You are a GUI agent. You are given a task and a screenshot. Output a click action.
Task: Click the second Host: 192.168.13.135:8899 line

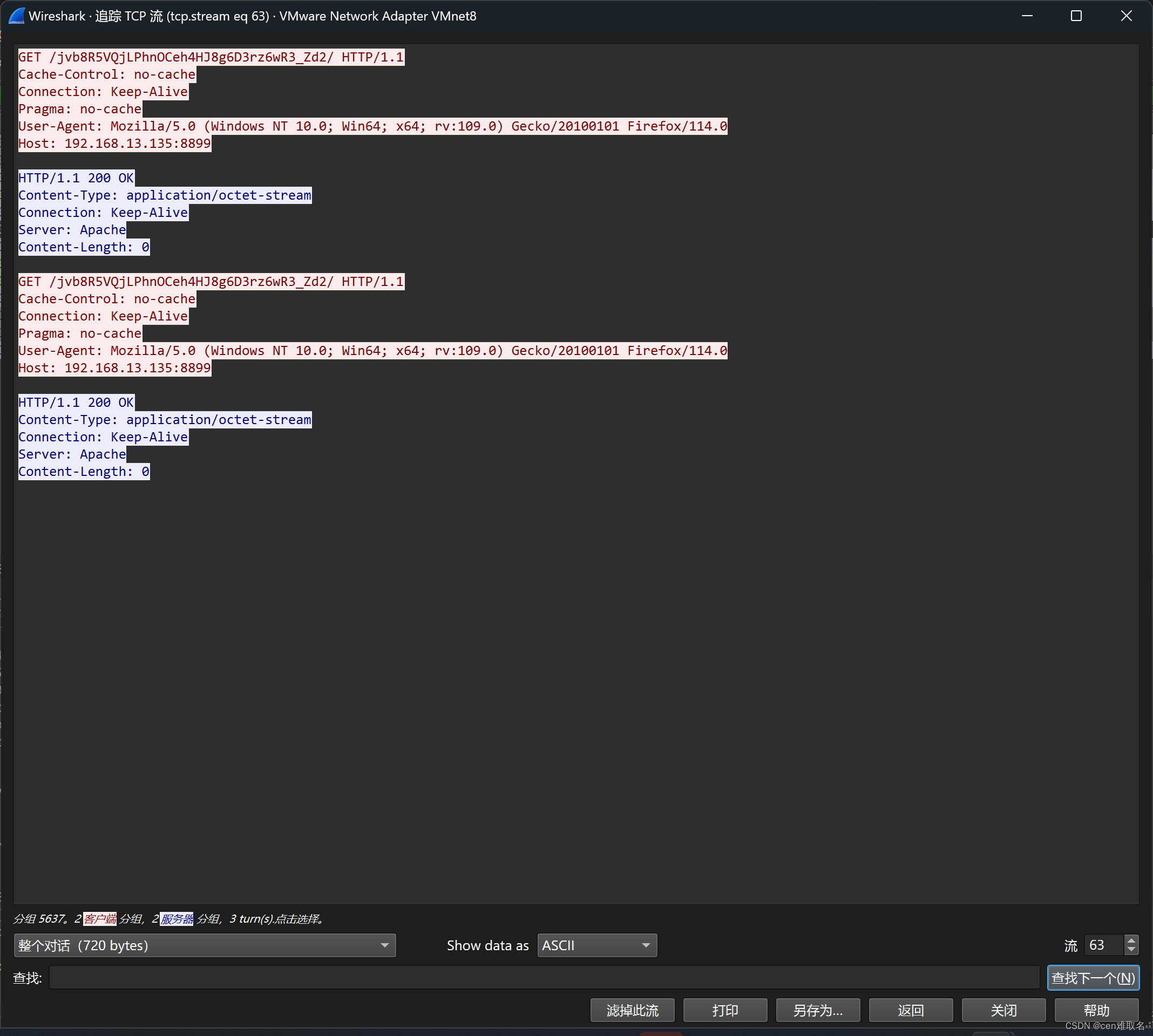tap(114, 369)
